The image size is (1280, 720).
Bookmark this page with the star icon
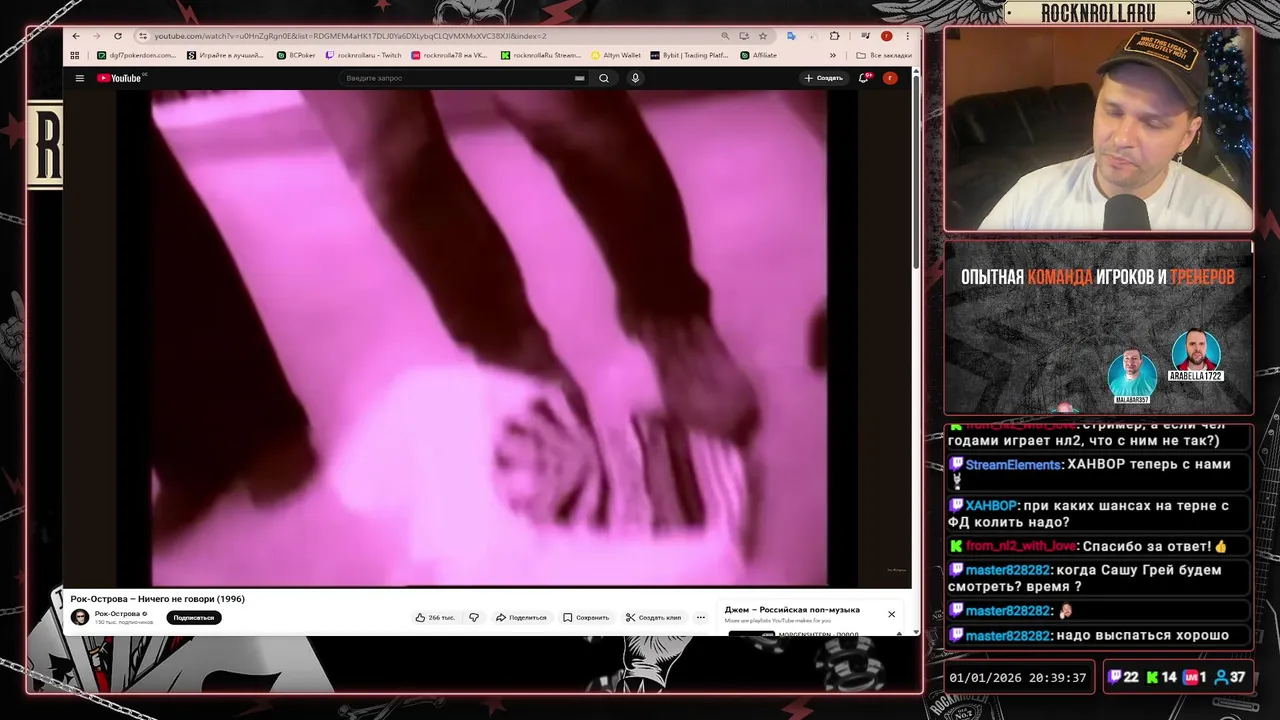point(763,36)
